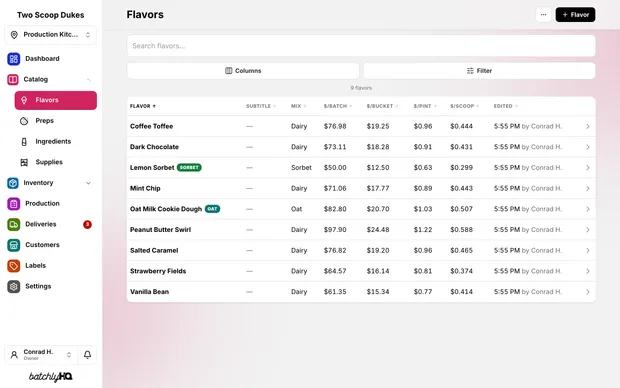The width and height of the screenshot is (620, 388).
Task: Sort by the EDITED column header
Action: tap(506, 106)
